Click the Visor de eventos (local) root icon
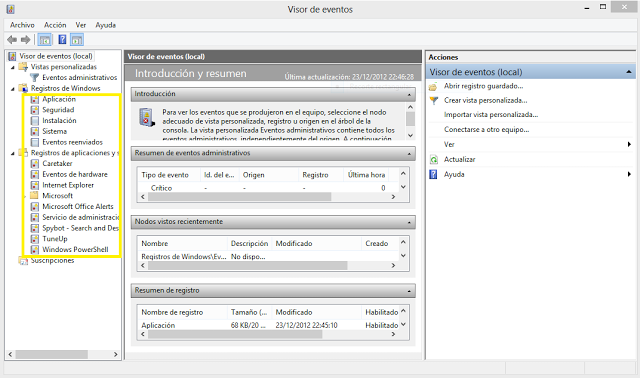640x378 pixels. coord(12,56)
